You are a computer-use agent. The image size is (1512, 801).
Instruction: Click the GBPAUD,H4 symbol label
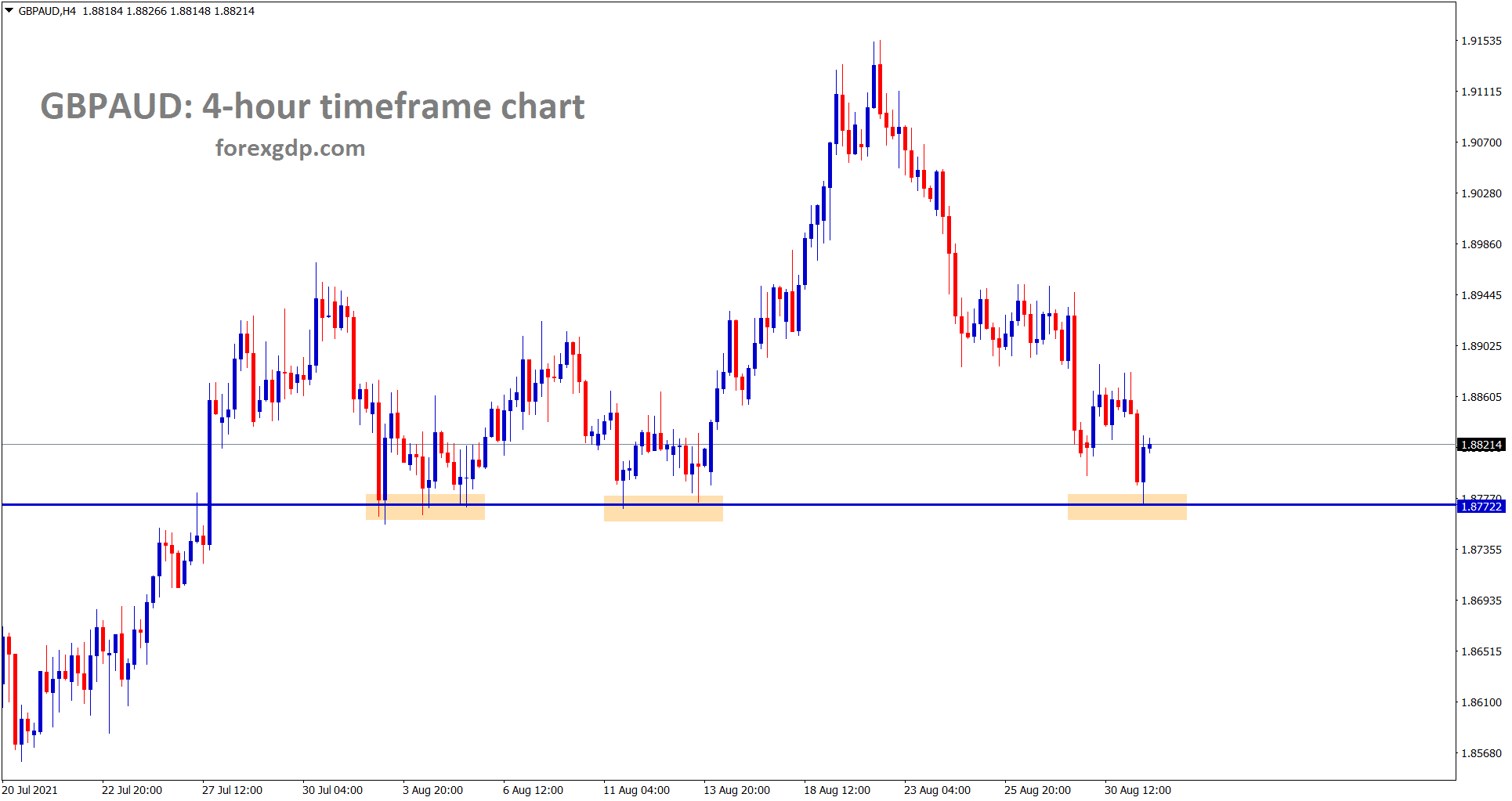(x=47, y=11)
